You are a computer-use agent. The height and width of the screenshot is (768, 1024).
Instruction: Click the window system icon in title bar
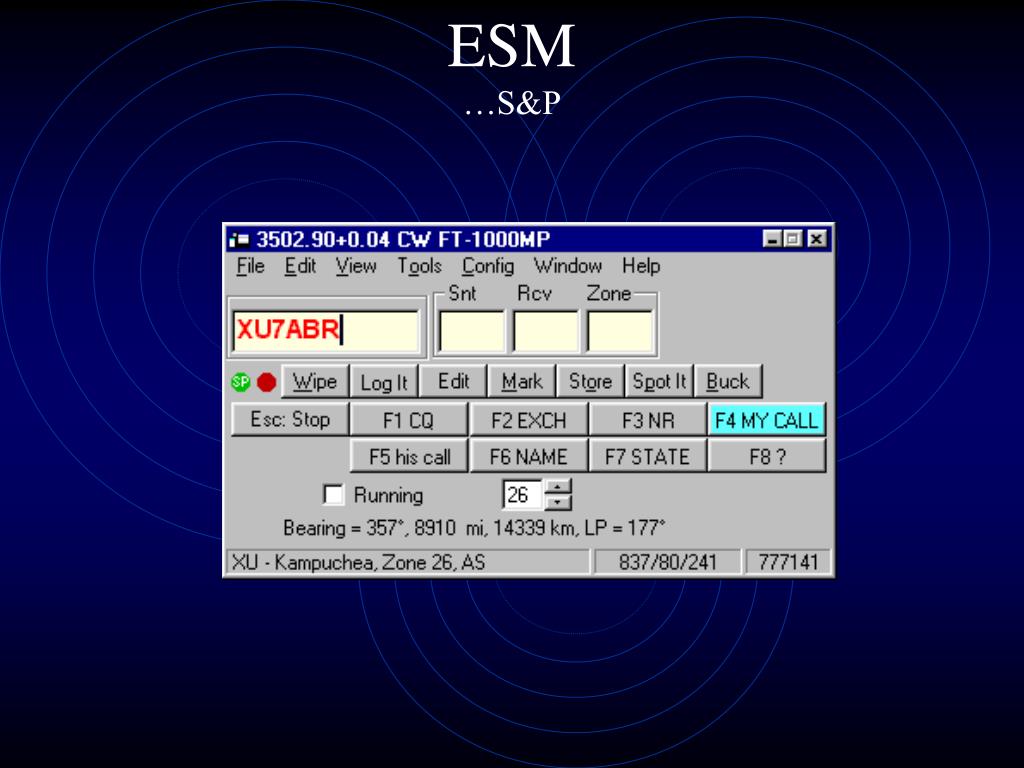[240, 240]
